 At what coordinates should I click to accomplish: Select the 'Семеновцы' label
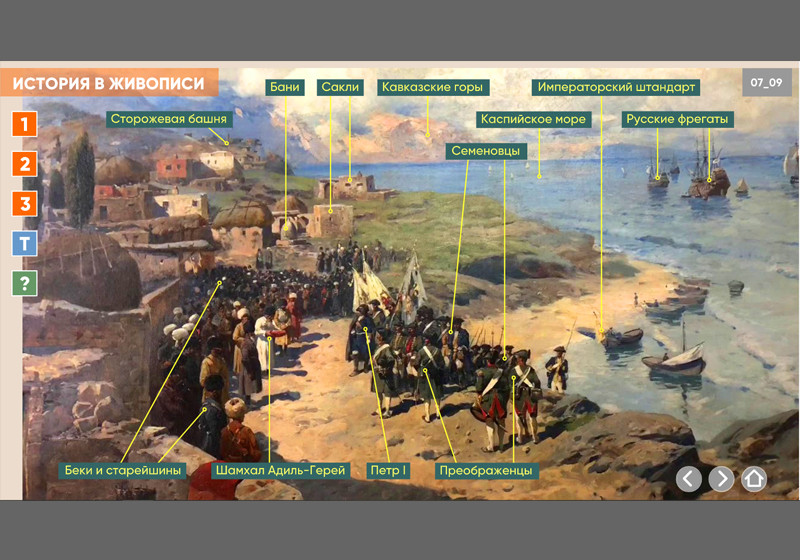(x=485, y=151)
